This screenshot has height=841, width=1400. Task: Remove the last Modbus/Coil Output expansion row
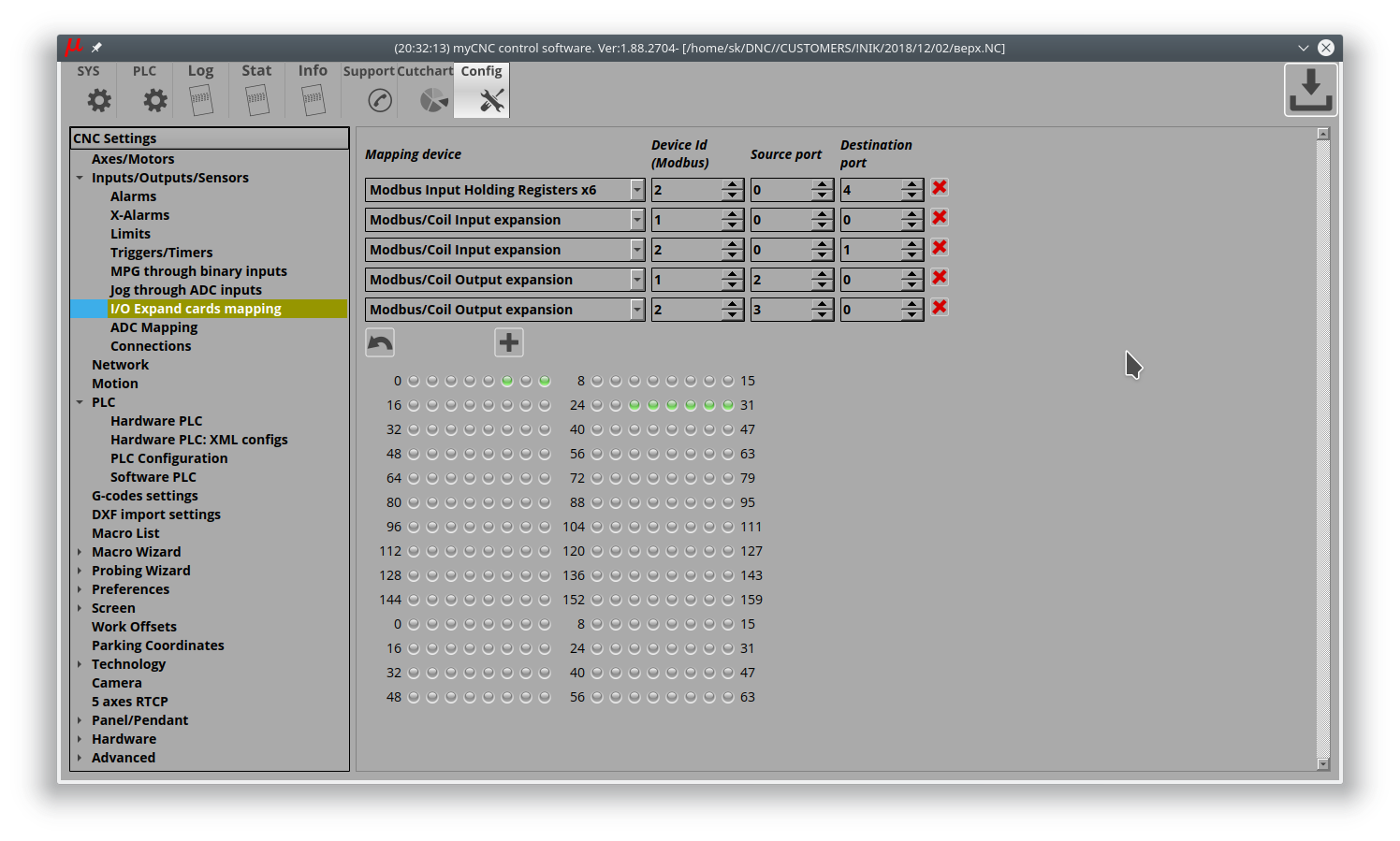point(940,308)
